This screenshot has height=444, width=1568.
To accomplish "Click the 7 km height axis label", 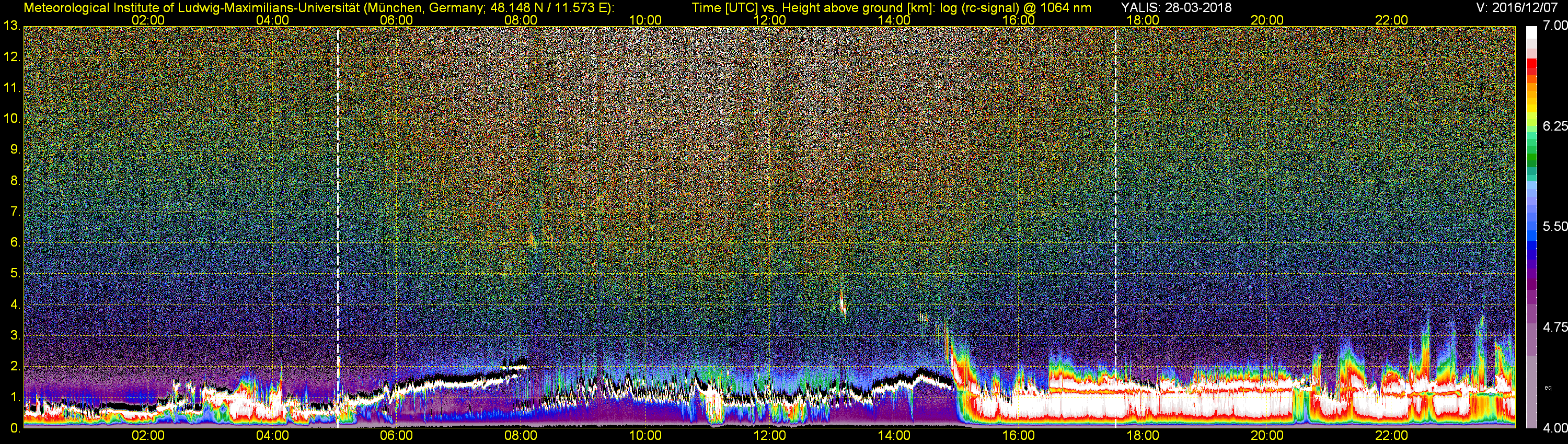I will (15, 212).
